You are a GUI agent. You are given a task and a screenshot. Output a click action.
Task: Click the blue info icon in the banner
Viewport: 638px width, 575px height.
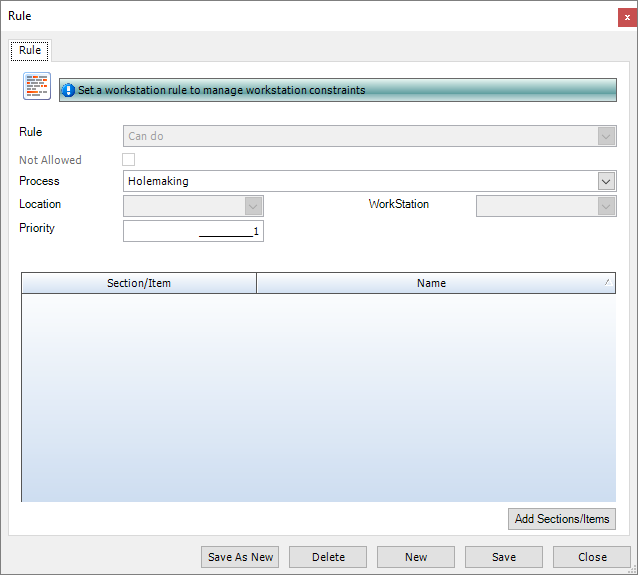tap(68, 90)
